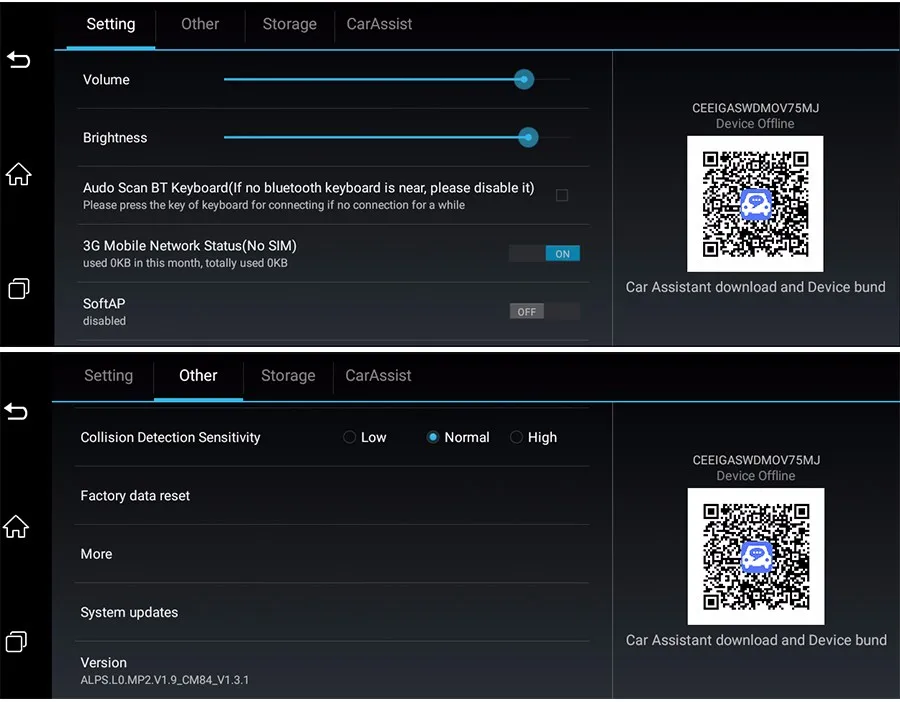Click the Volume slider handle

tap(523, 79)
